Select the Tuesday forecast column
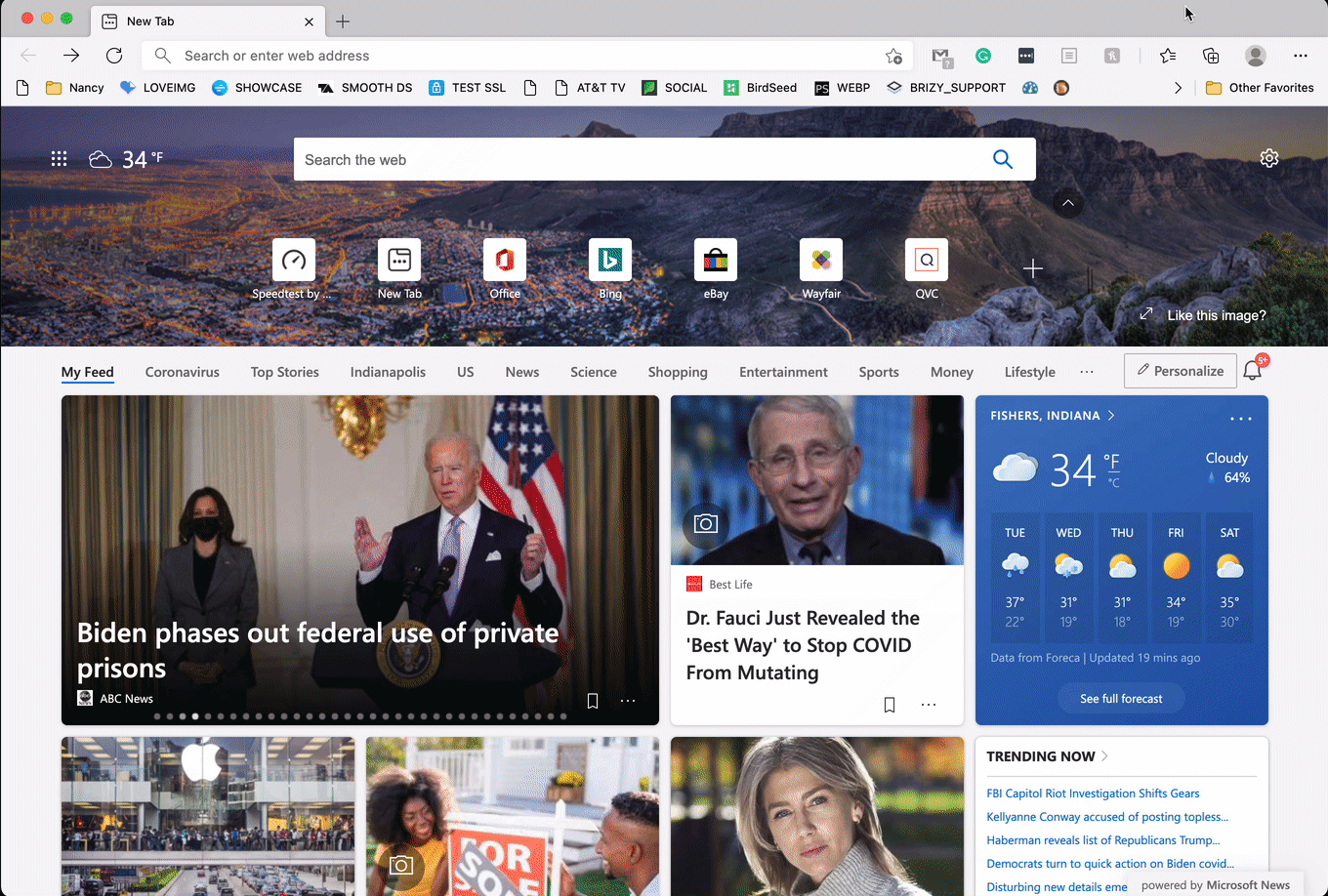Viewport: 1328px width, 896px height. click(x=1016, y=579)
